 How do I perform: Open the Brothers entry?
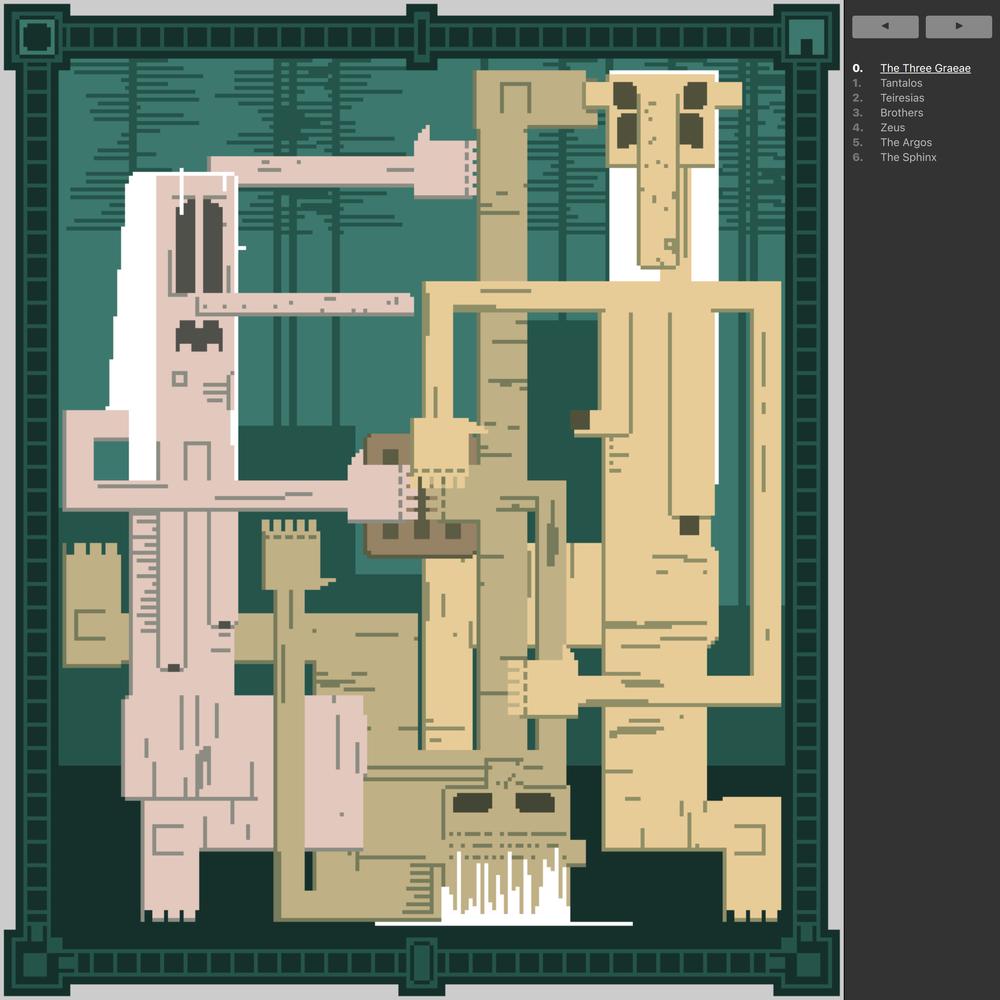[x=901, y=113]
